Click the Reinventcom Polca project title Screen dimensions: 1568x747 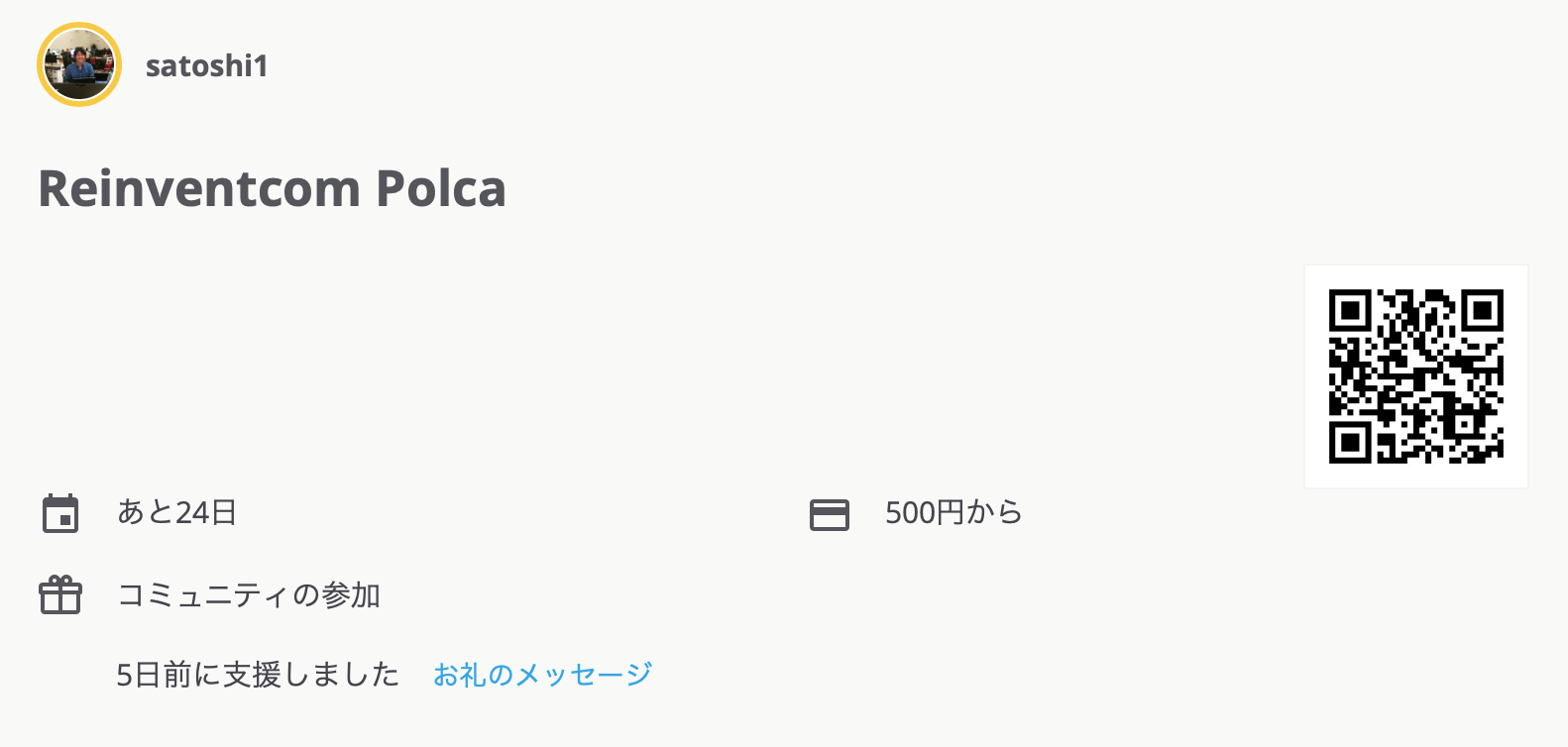[x=272, y=188]
